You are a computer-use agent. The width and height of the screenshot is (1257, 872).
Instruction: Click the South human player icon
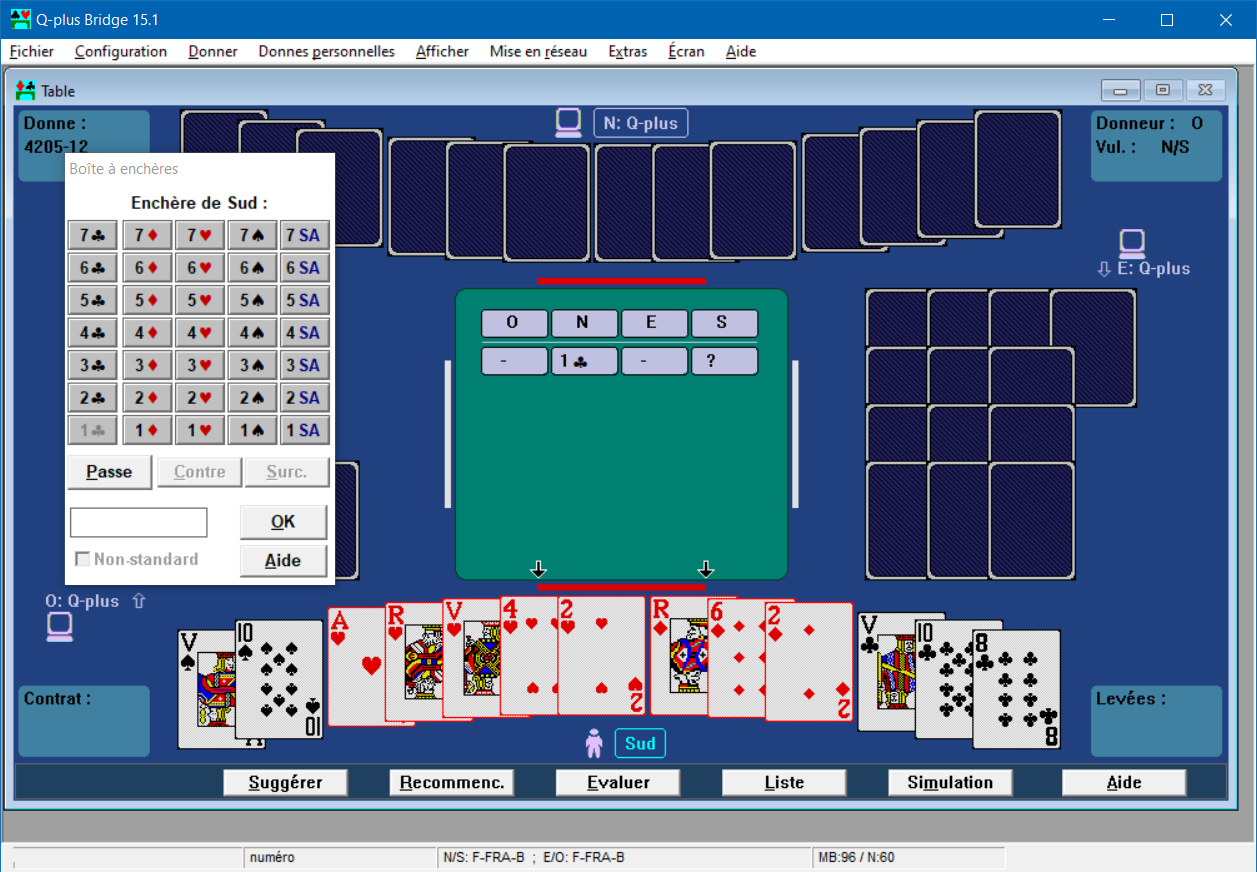point(594,743)
